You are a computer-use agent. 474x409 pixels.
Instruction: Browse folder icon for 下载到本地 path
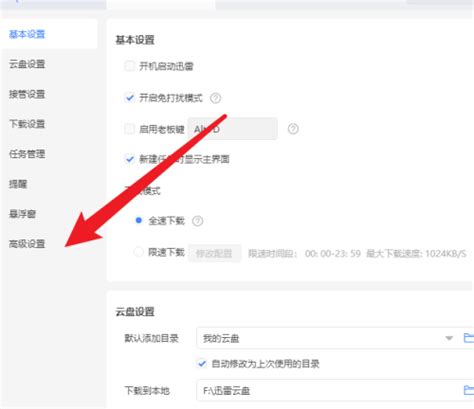coord(469,390)
